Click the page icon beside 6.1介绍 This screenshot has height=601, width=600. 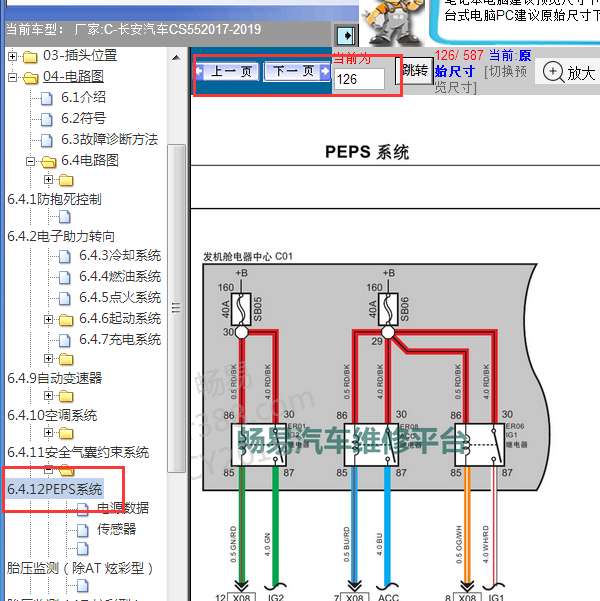coord(47,99)
